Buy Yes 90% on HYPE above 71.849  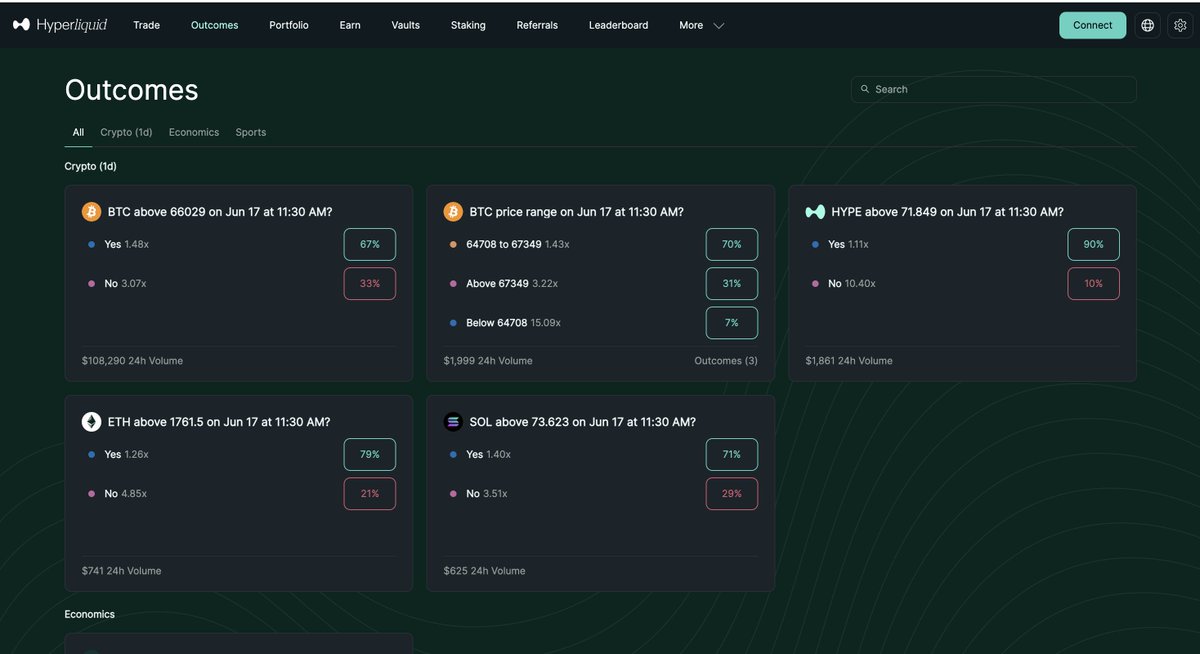[1093, 244]
